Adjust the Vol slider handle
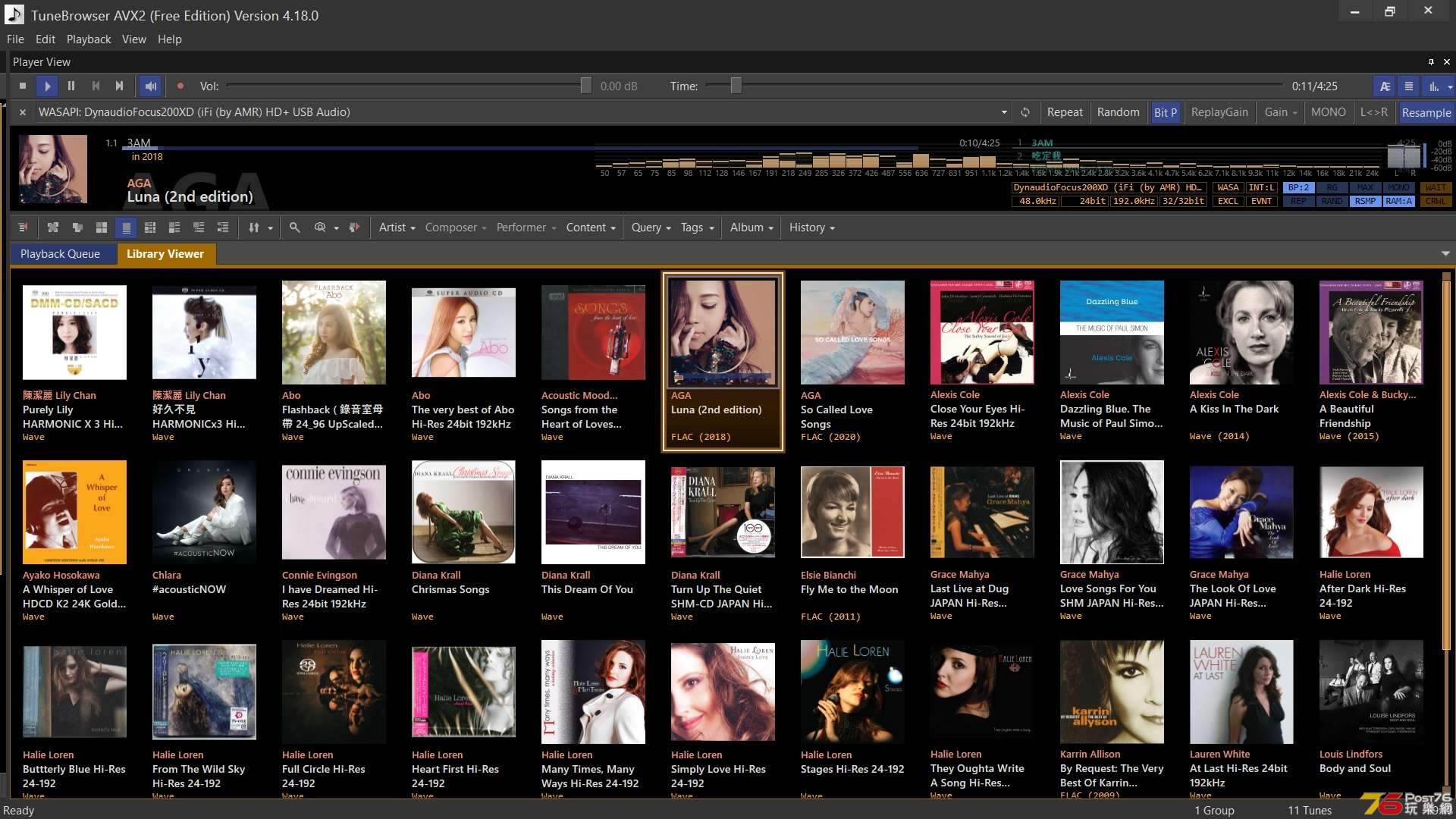Image resolution: width=1456 pixels, height=819 pixels. coord(585,86)
